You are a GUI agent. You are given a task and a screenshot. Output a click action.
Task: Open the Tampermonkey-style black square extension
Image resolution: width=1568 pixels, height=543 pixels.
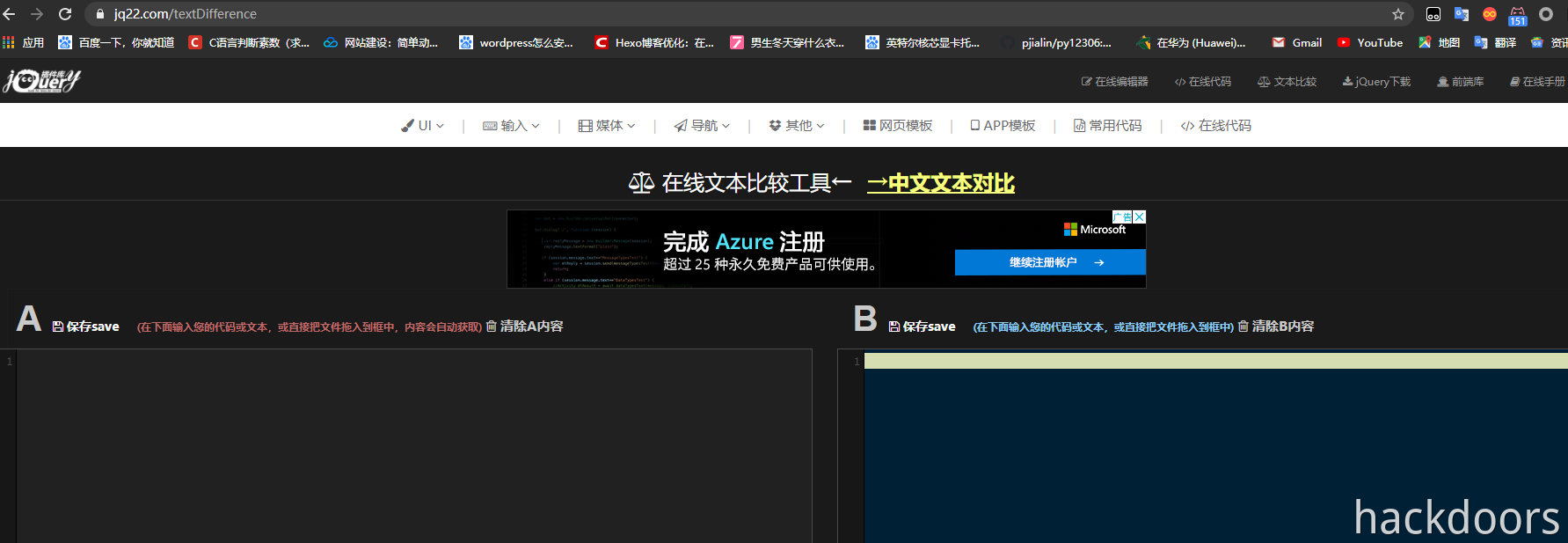(x=1433, y=14)
